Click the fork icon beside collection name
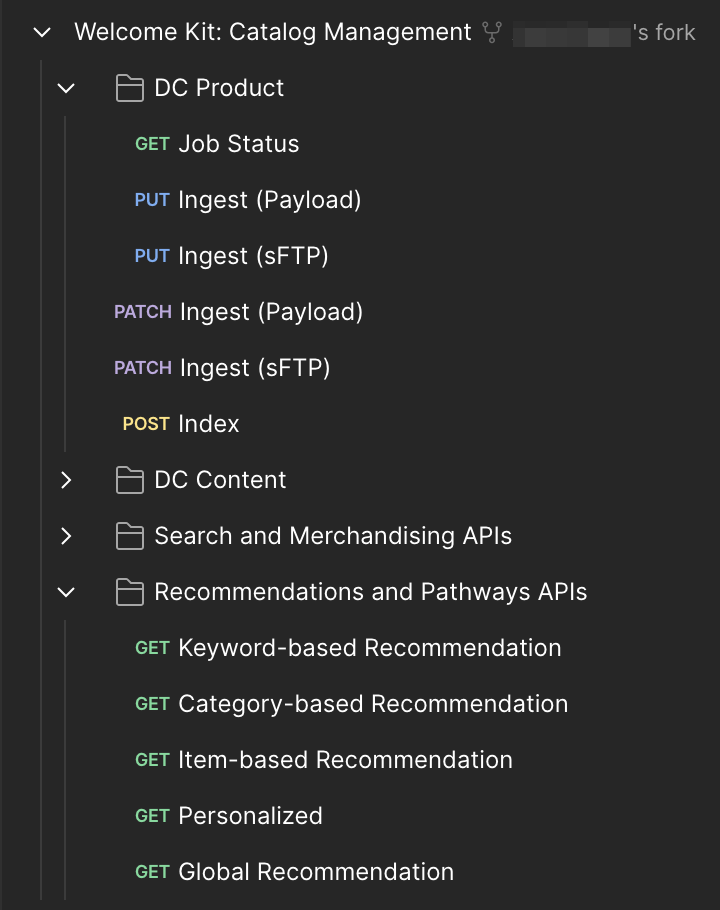 pyautogui.click(x=492, y=32)
